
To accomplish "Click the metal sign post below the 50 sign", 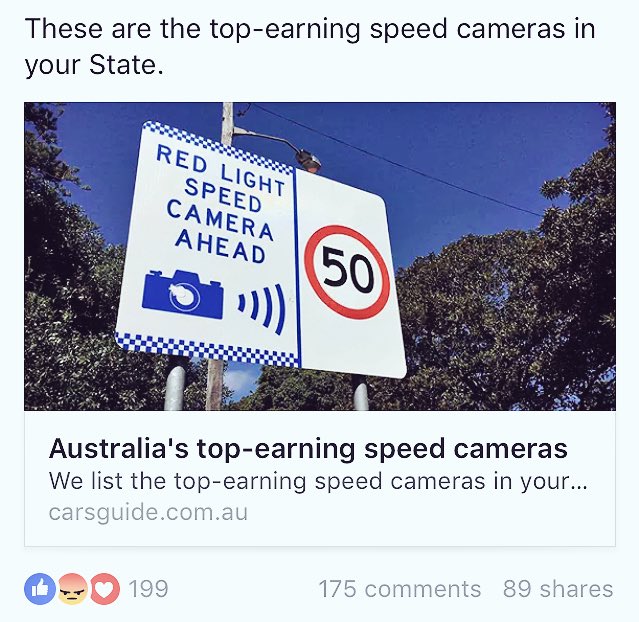I will [360, 393].
